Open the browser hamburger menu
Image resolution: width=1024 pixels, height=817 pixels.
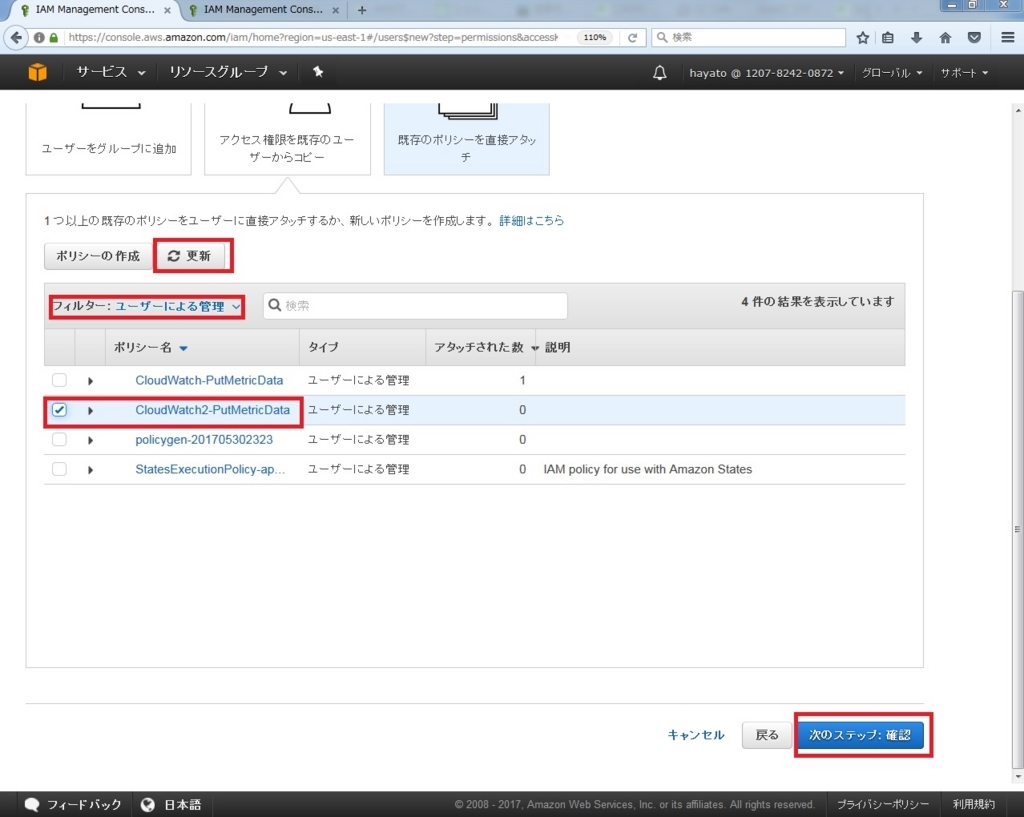(1008, 37)
